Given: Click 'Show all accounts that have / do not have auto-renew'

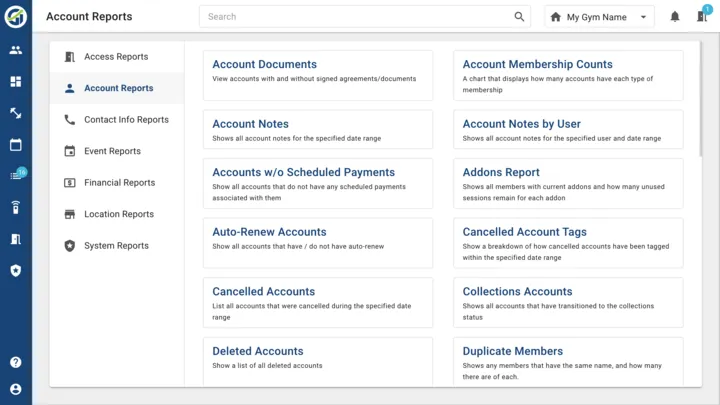Looking at the screenshot, I should click(x=298, y=246).
